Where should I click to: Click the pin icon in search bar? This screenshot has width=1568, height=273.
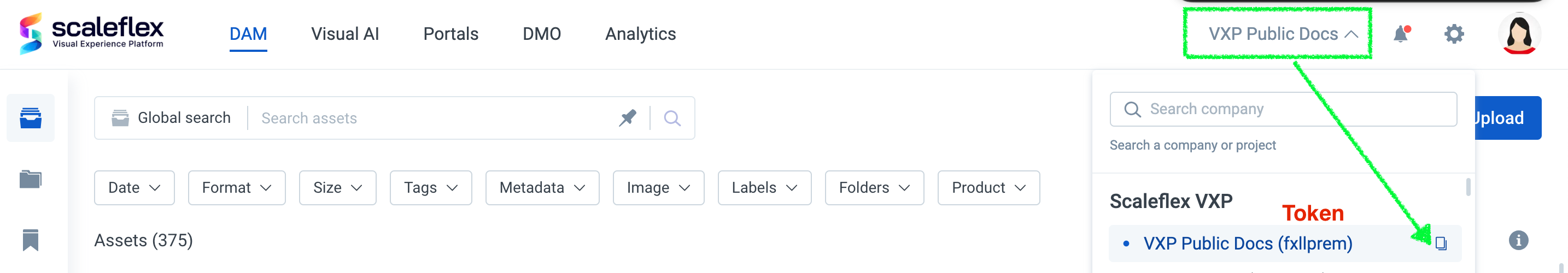pyautogui.click(x=628, y=118)
